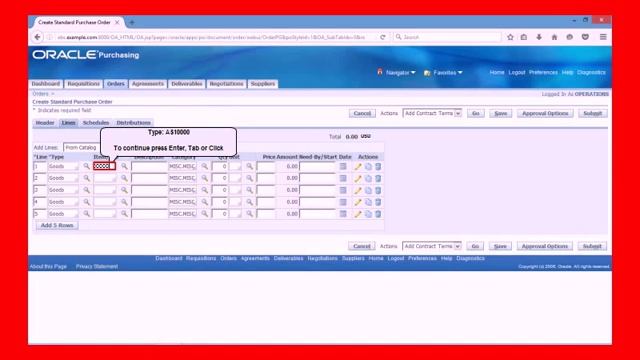The height and width of the screenshot is (360, 640).
Task: Click the pencil update icon for line 2
Action: tap(358, 178)
